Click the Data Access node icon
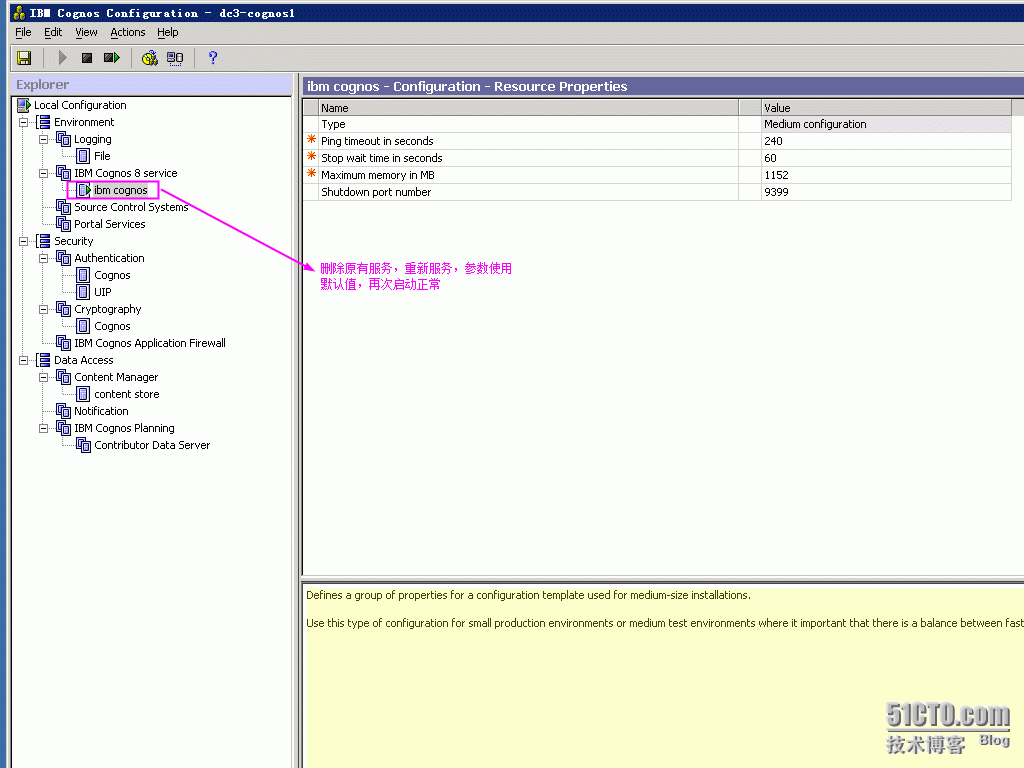 coord(43,360)
